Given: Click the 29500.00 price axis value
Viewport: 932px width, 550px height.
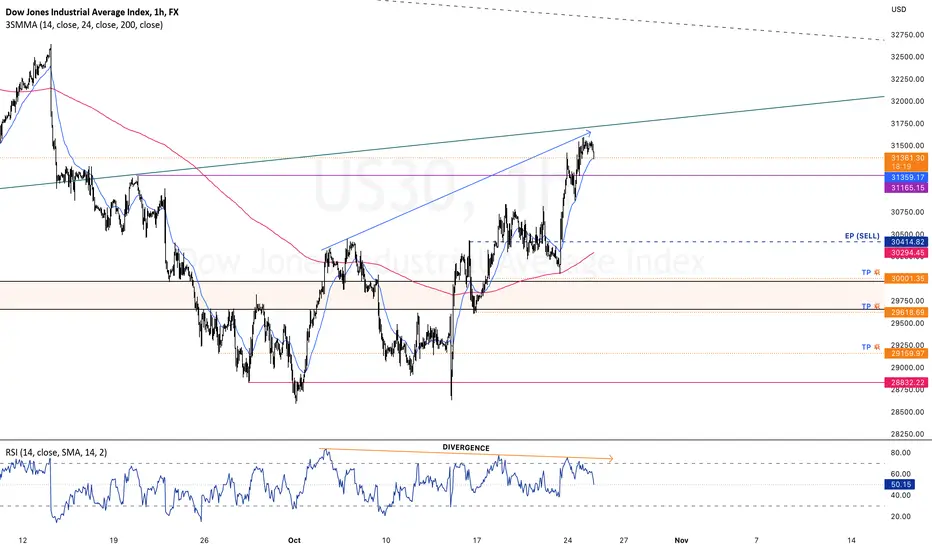Looking at the screenshot, I should pyautogui.click(x=907, y=323).
